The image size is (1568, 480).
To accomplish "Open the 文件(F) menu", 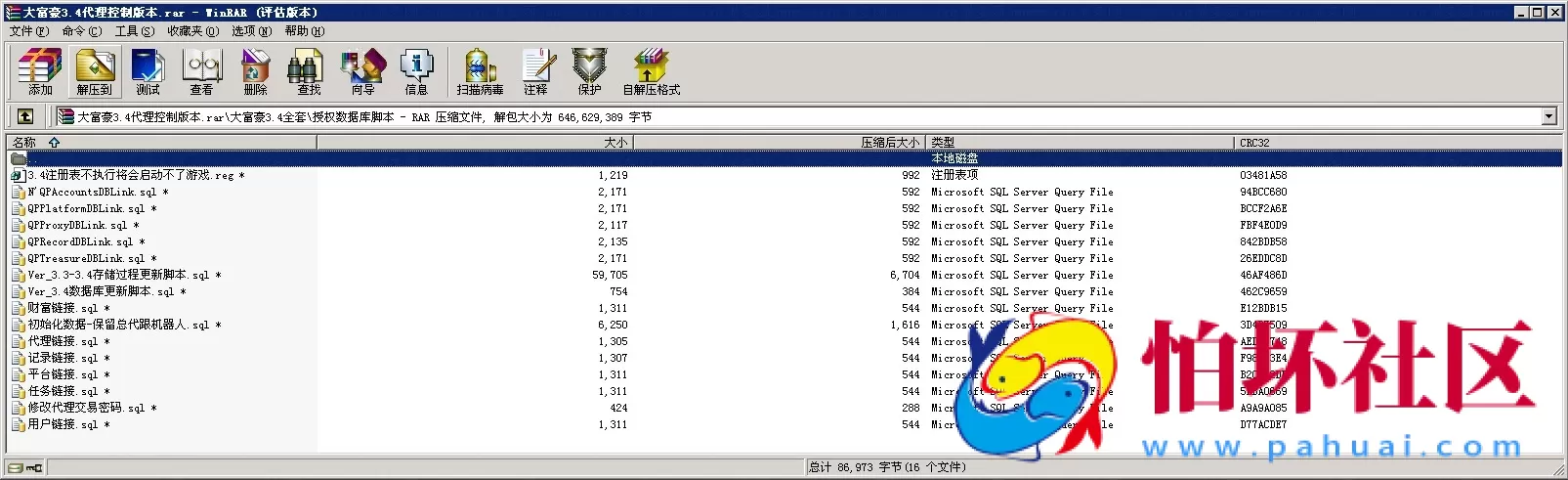I will point(29,31).
